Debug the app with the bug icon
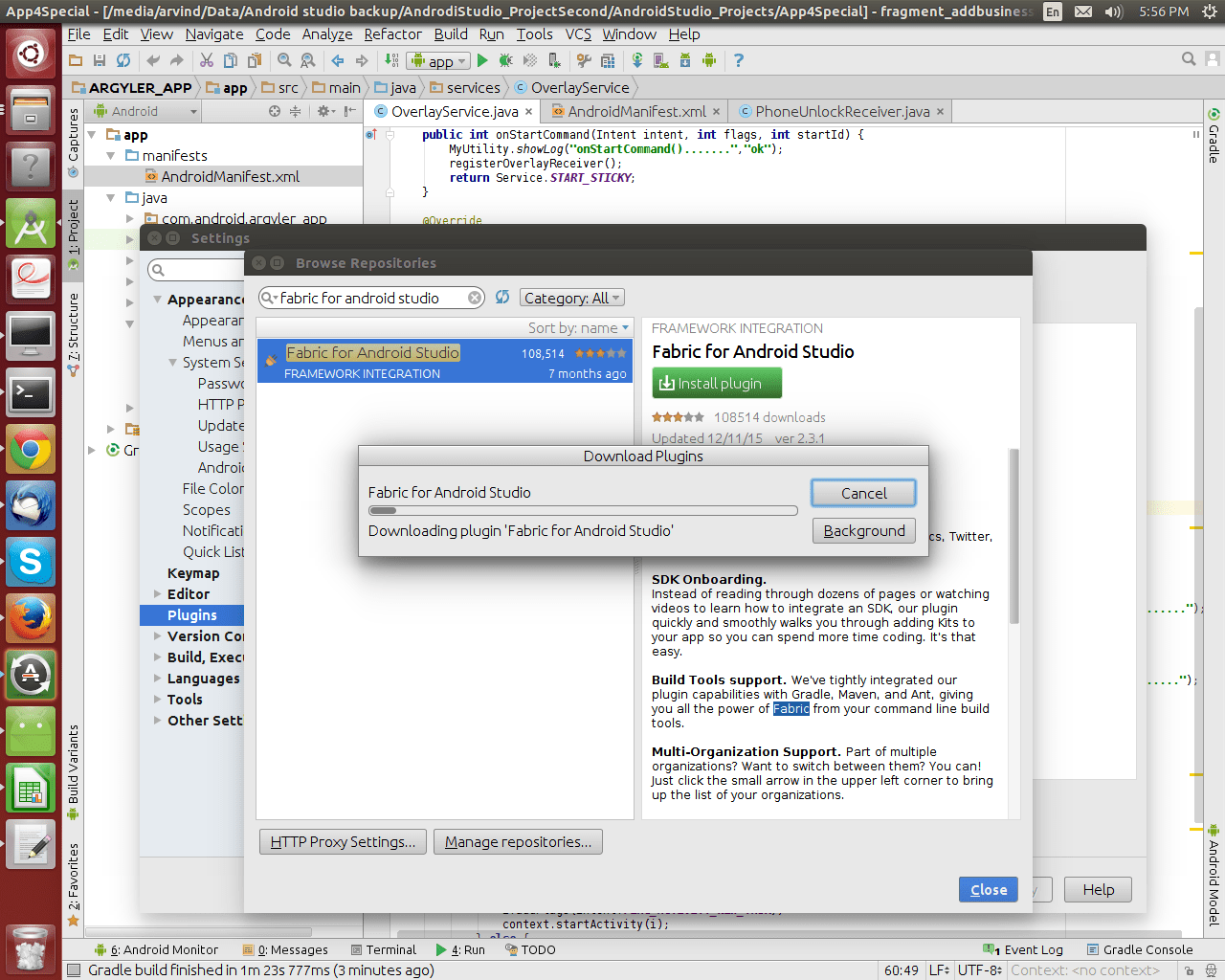This screenshot has height=980, width=1225. [x=505, y=60]
